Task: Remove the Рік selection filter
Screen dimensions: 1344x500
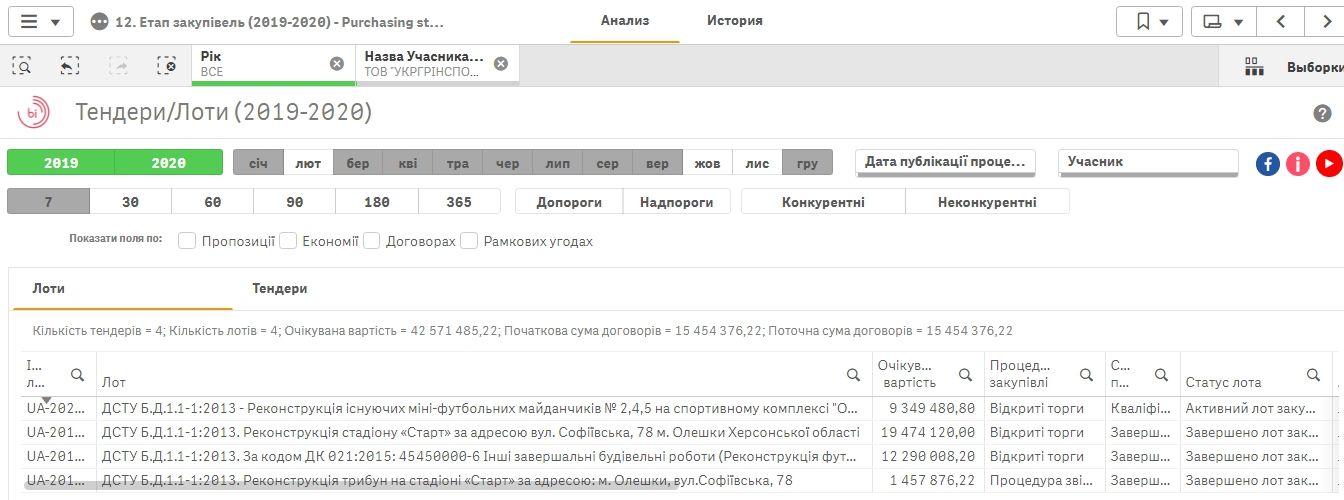Action: tap(337, 64)
